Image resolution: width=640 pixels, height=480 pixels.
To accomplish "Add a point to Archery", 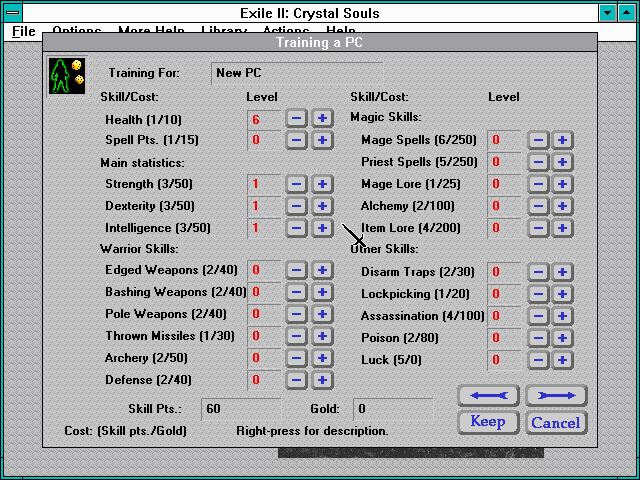I will pos(322,358).
